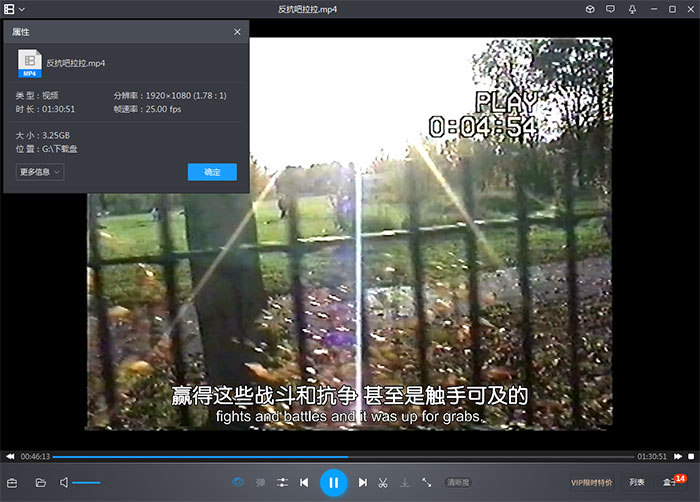The image size is (700, 502).
Task: Skip to the previous video
Action: 304,483
